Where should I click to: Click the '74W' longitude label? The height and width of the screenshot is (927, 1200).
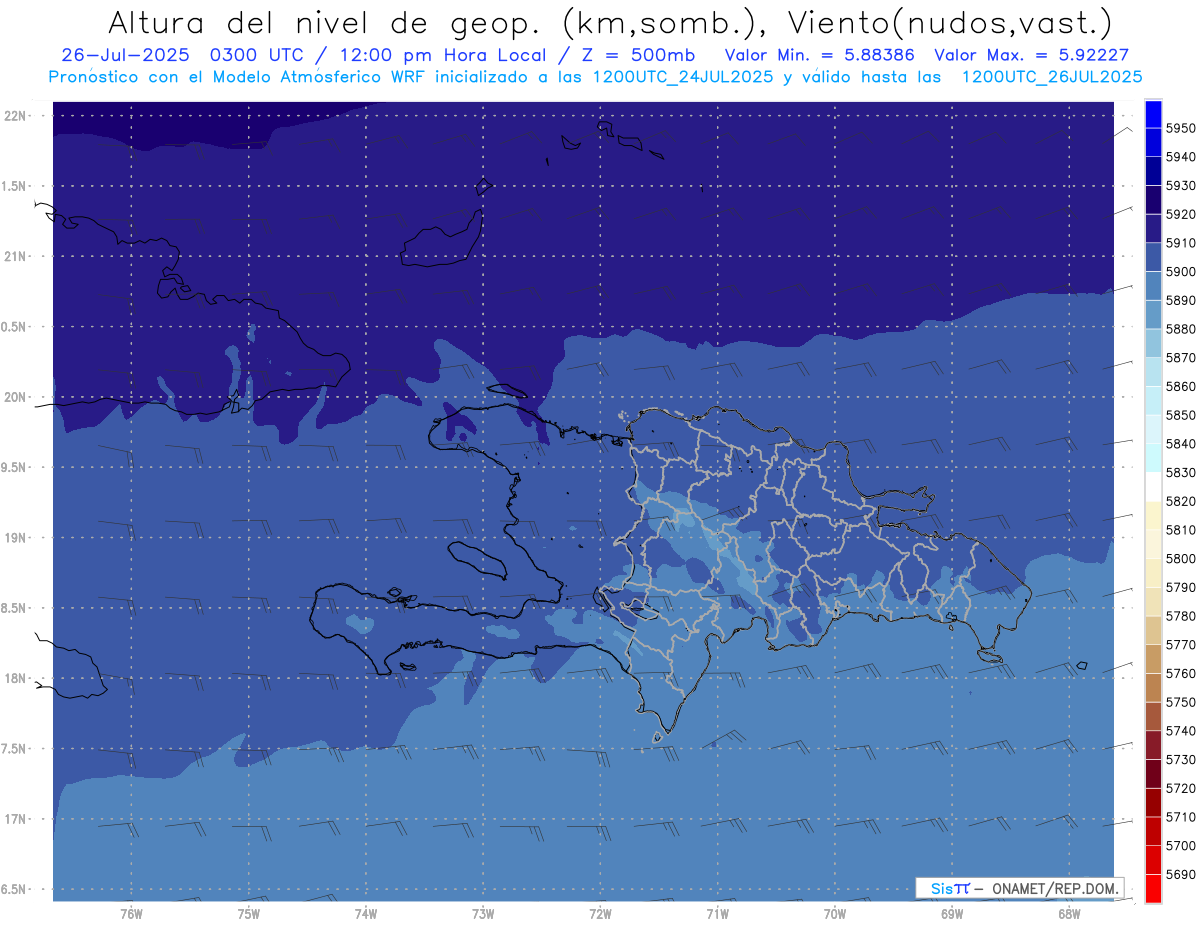click(x=366, y=914)
